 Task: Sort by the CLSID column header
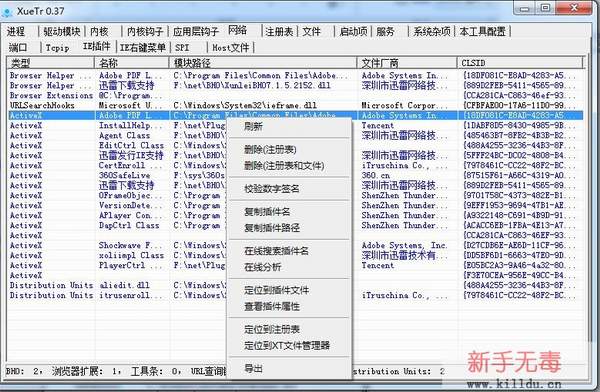[x=520, y=63]
